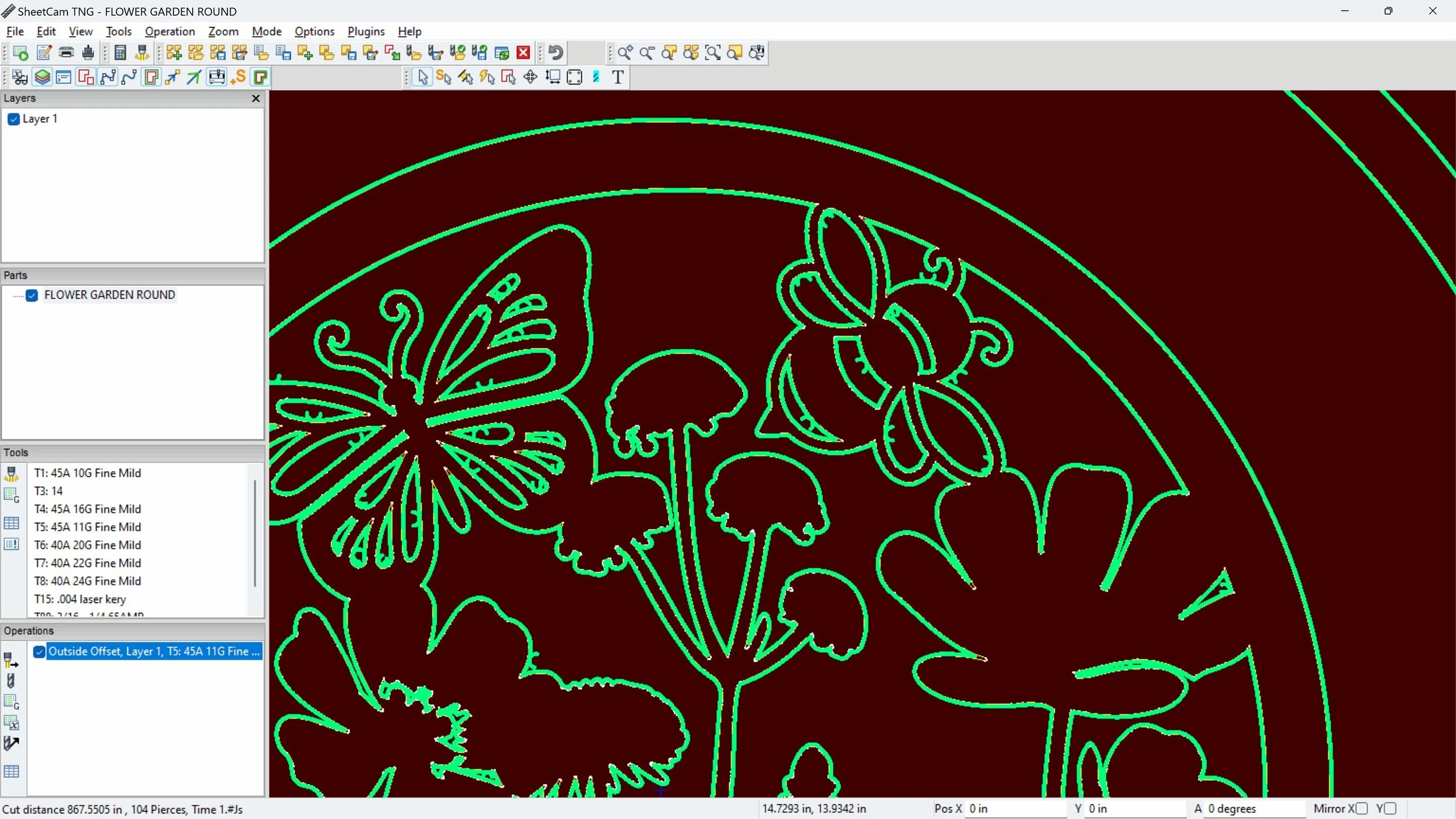The image size is (1456, 819).
Task: Click the orange S with plus icon
Action: click(238, 77)
